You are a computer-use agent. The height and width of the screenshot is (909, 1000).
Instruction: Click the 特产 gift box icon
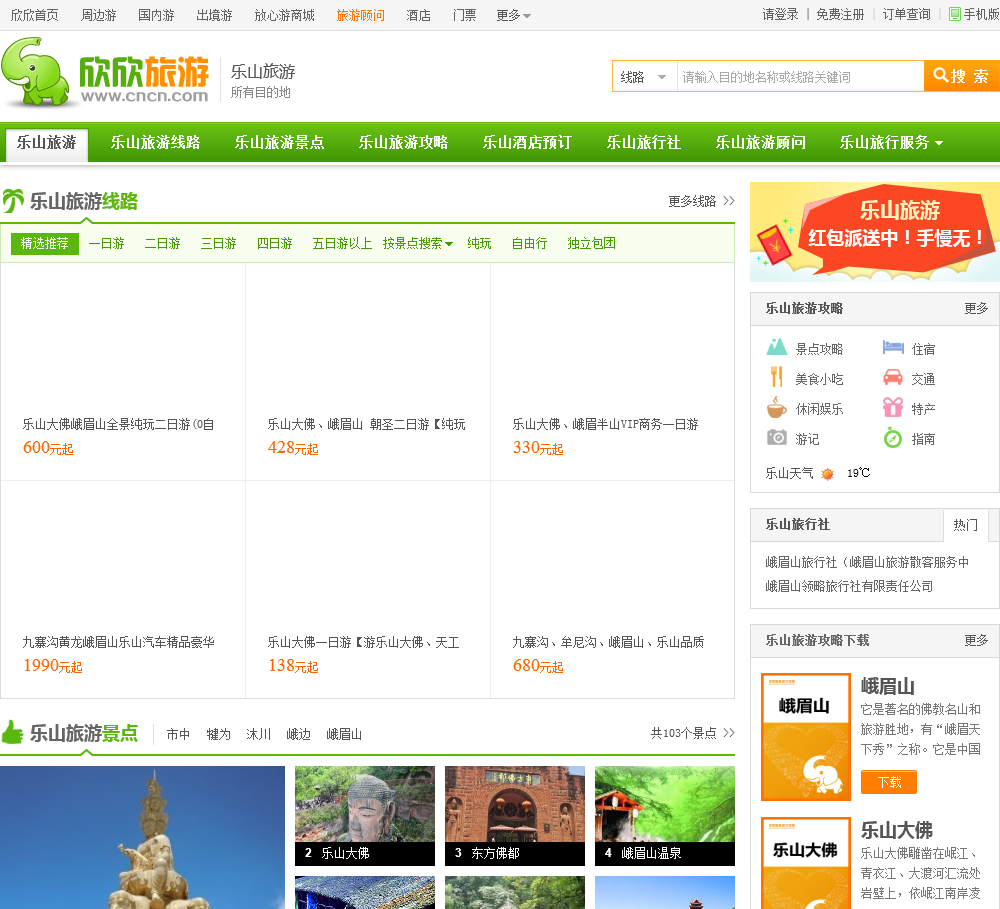893,407
